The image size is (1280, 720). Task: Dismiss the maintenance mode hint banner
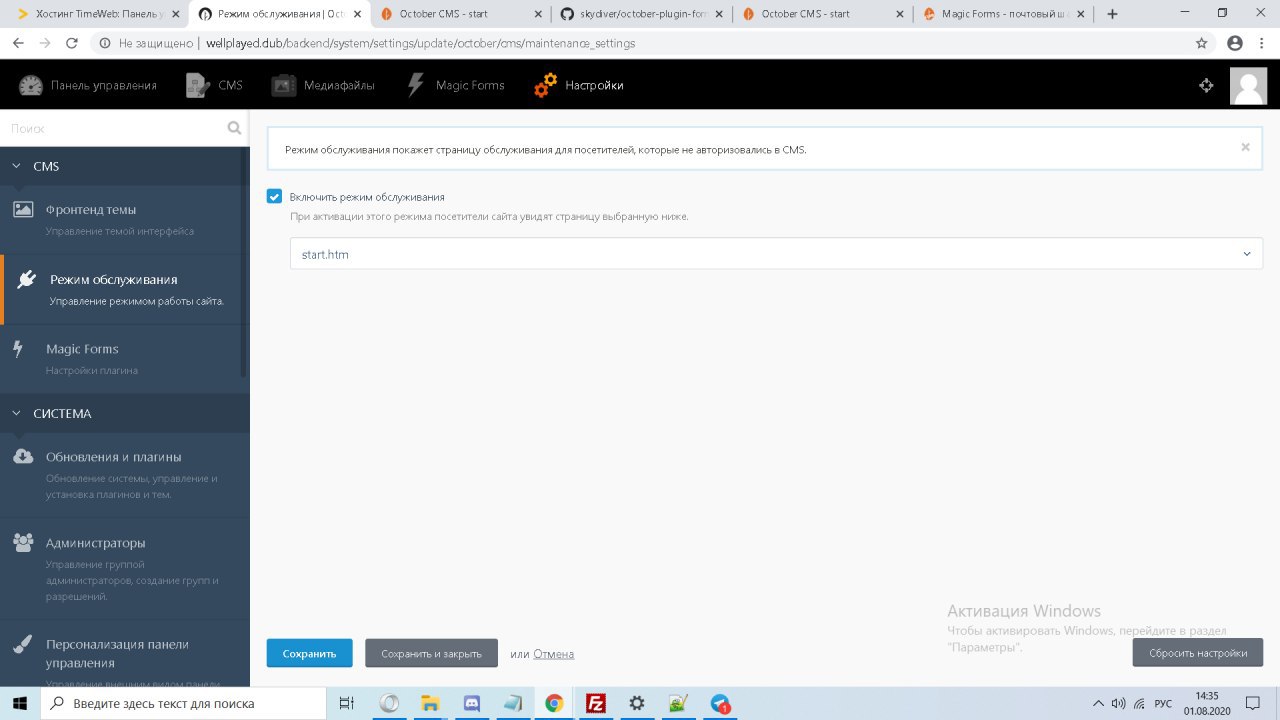(1245, 147)
